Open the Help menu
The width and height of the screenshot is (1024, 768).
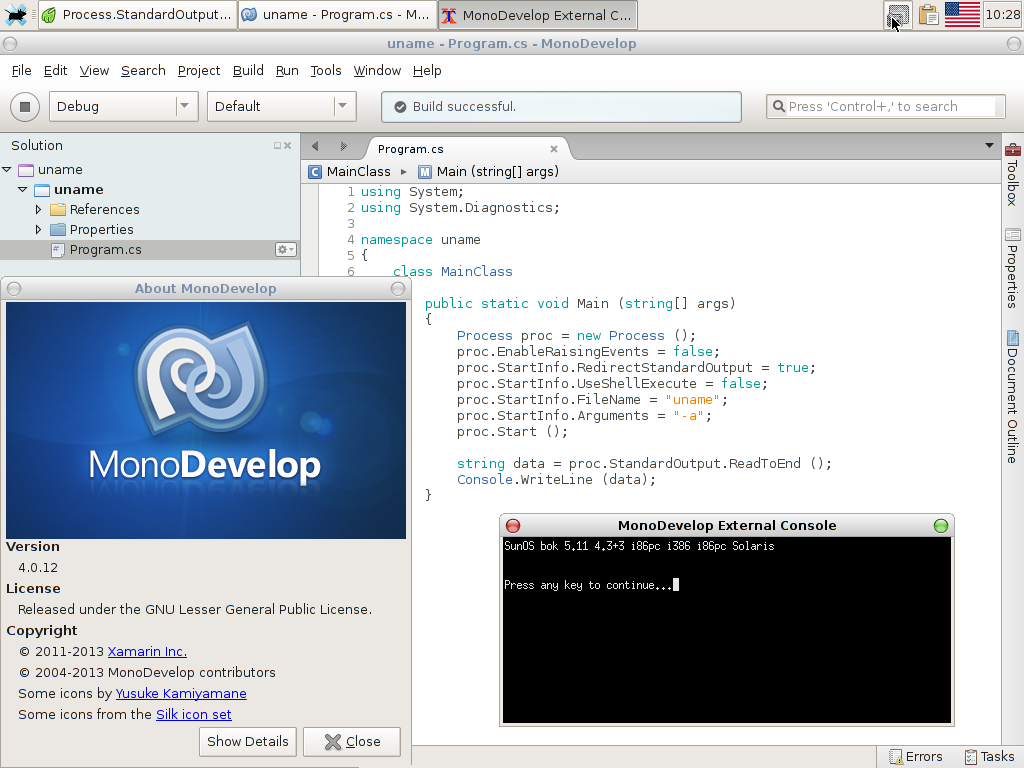(427, 71)
